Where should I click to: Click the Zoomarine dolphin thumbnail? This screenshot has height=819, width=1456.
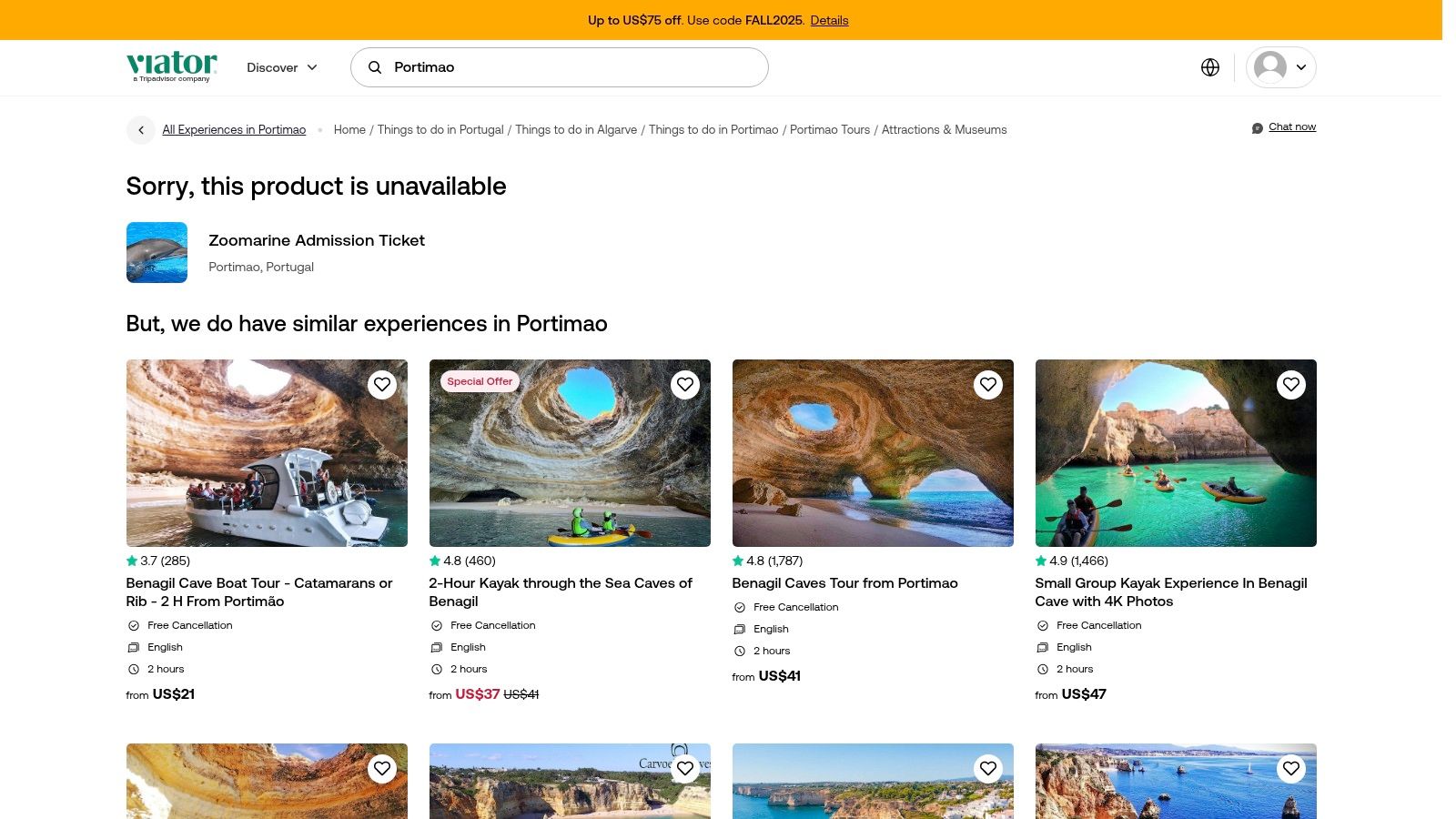[157, 252]
